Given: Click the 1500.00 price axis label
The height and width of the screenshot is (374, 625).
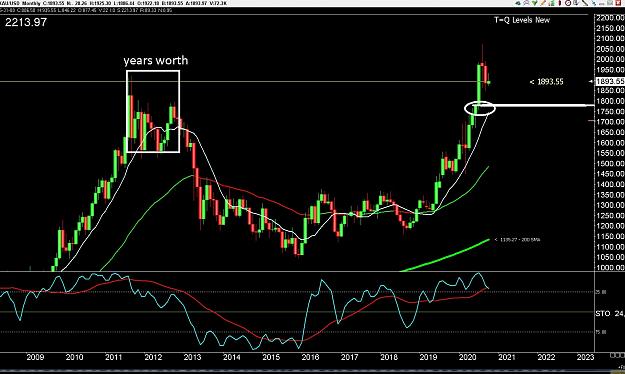Looking at the screenshot, I should pos(611,163).
